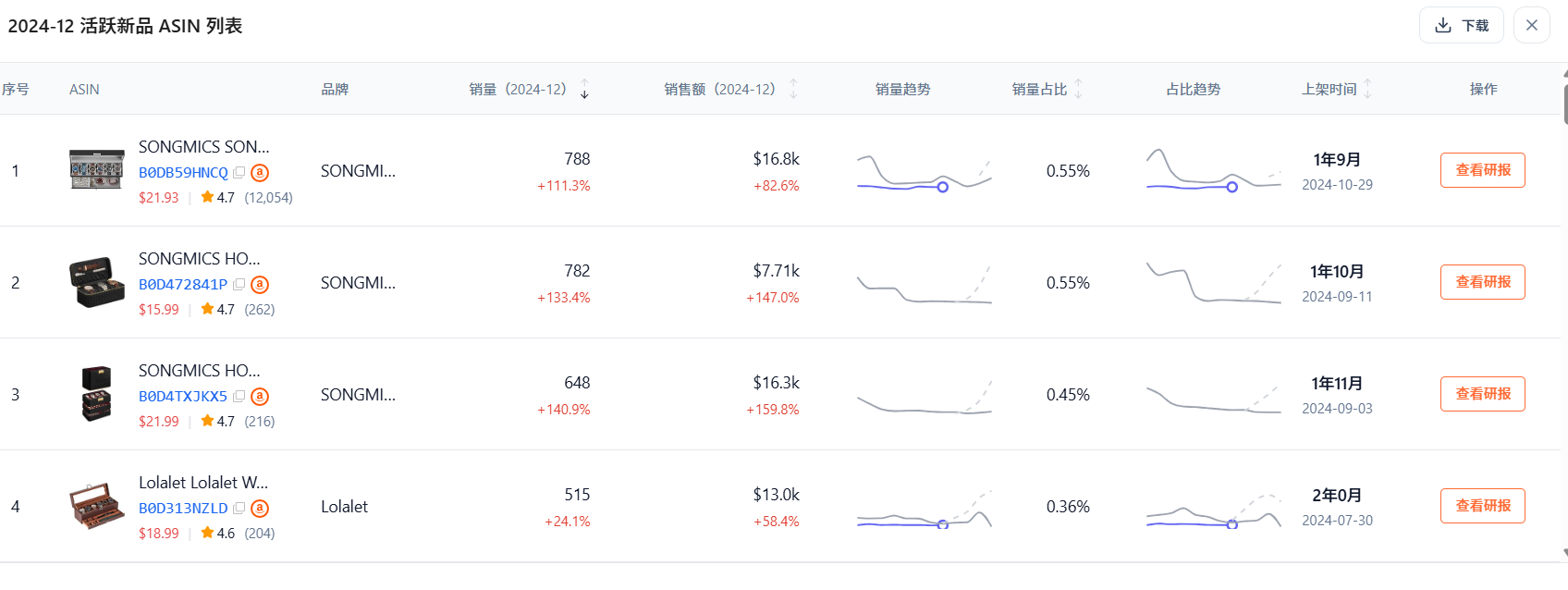Select sales trend chart in row 1
Screen dimensions: 1568x590
click(x=925, y=172)
